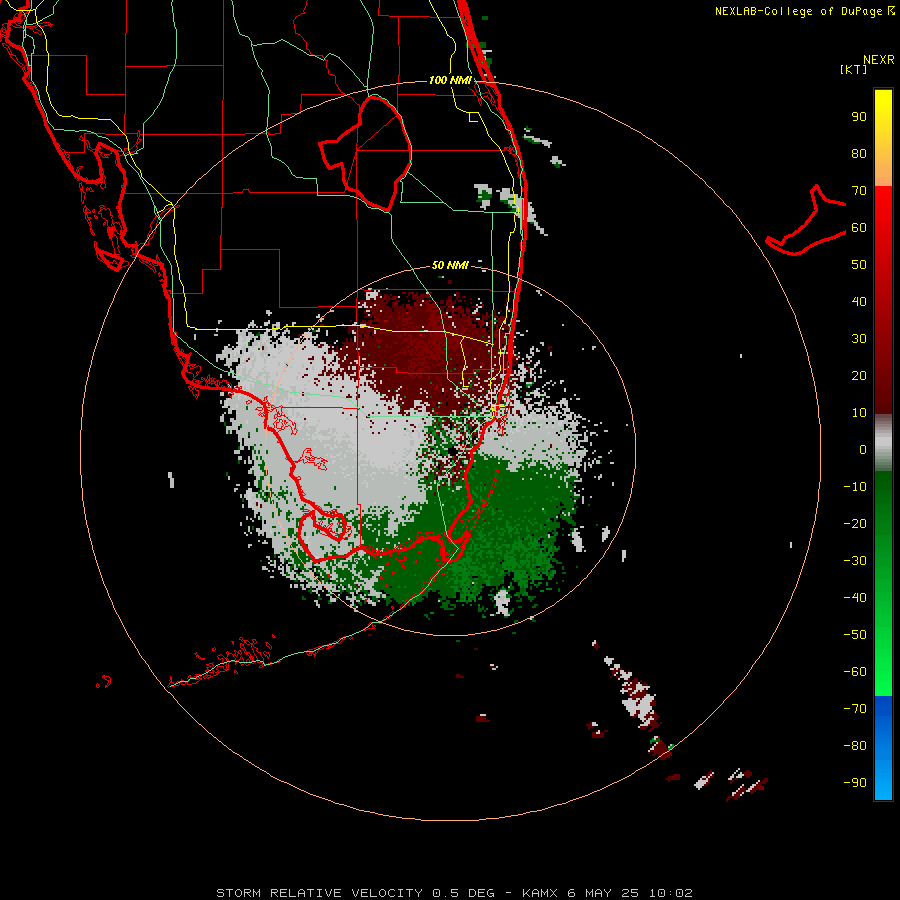The image size is (900, 900).
Task: Click the 60 value on velocity scale
Action: pyautogui.click(x=859, y=228)
